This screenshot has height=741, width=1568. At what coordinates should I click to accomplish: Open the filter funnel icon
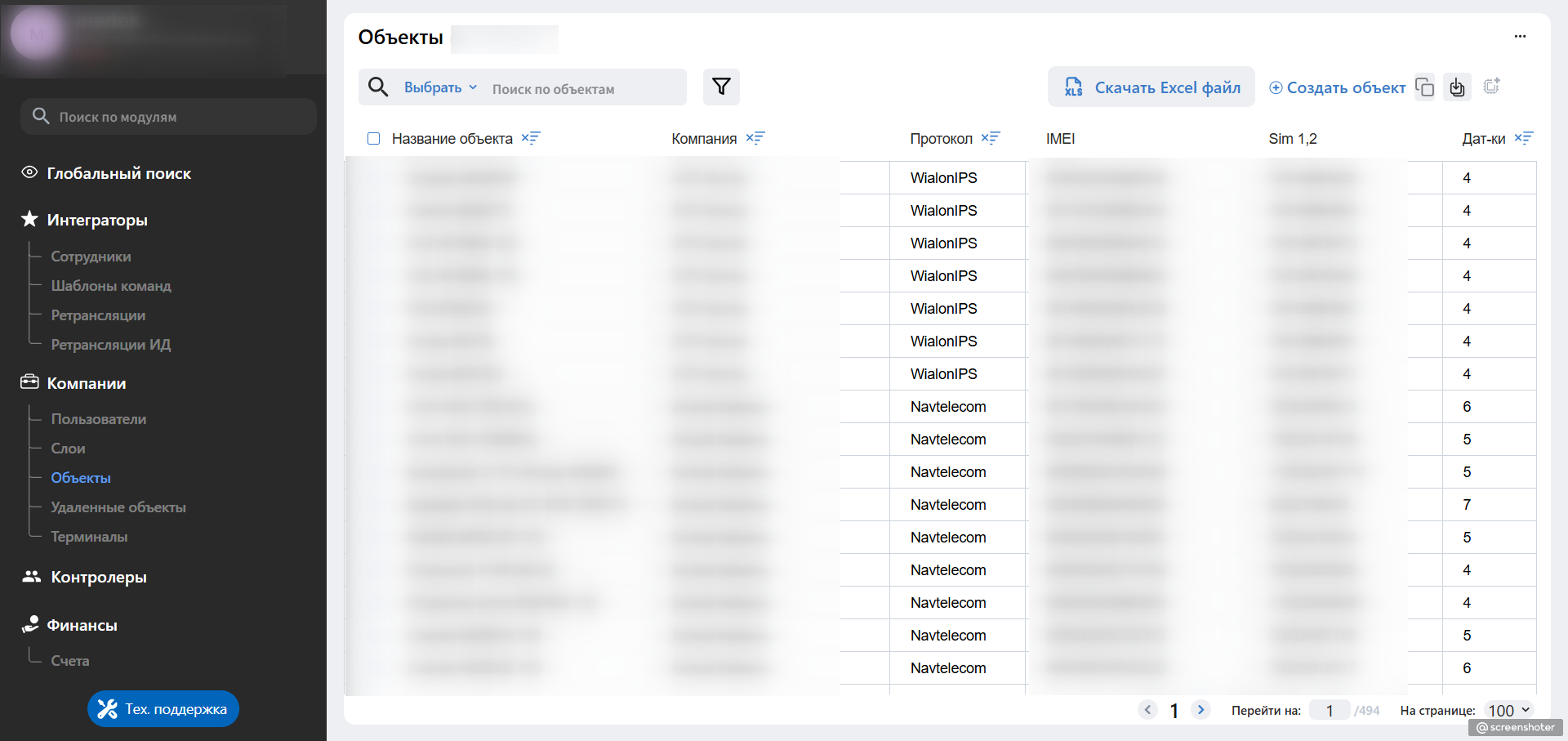721,87
